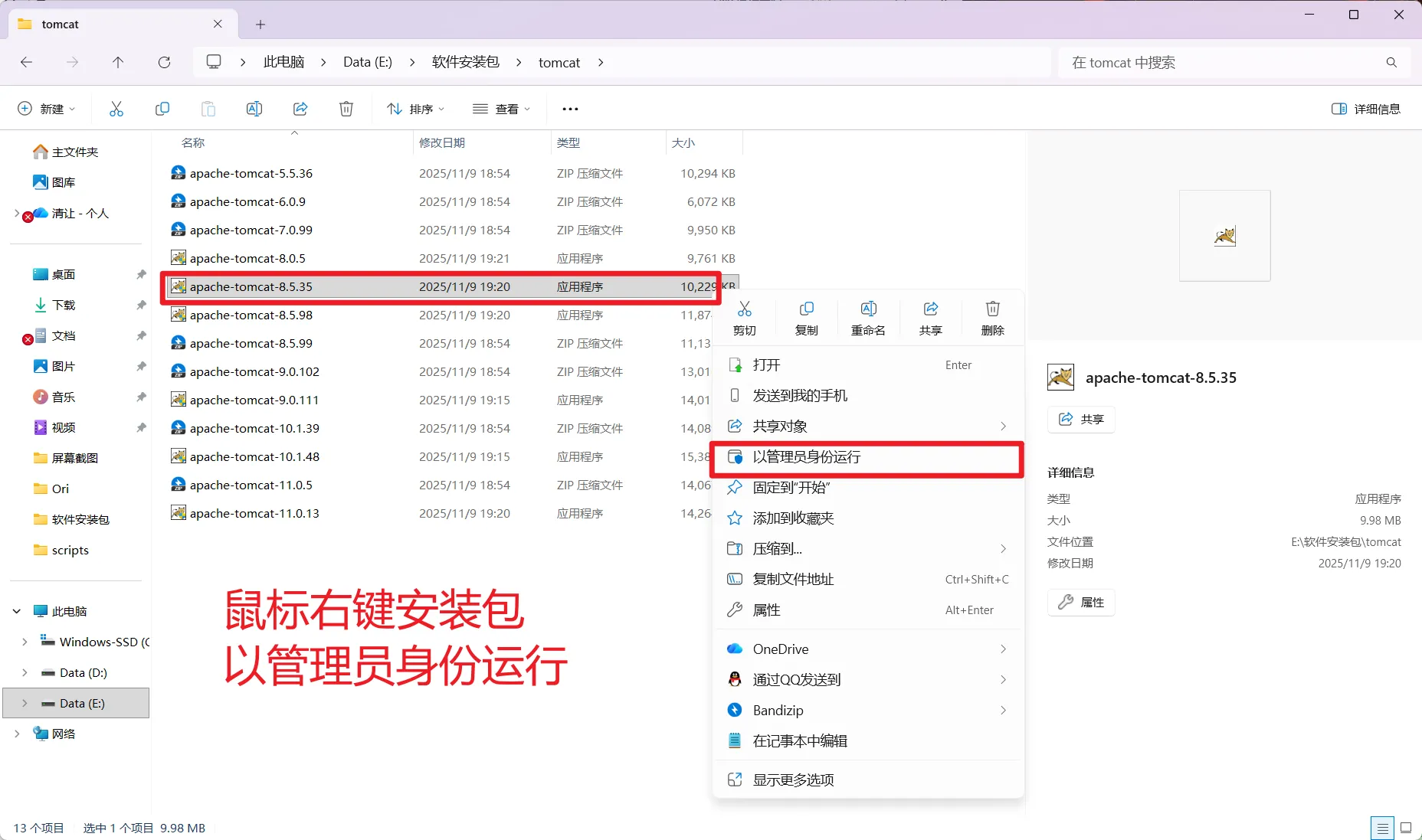Viewport: 1422px width, 840px height.
Task: Choose 共享 in the context menu top row
Action: coord(931,318)
